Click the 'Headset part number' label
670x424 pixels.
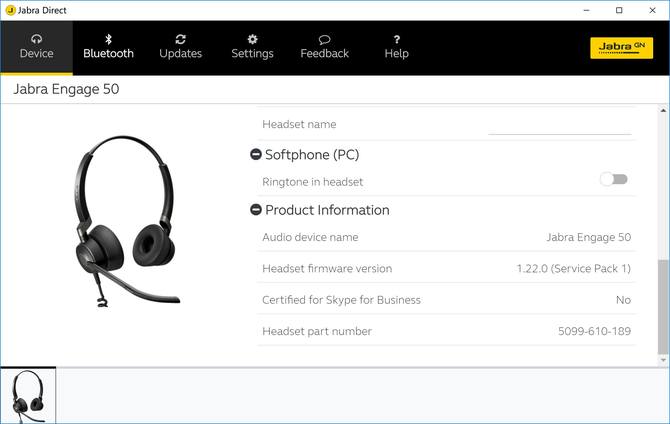pos(317,331)
